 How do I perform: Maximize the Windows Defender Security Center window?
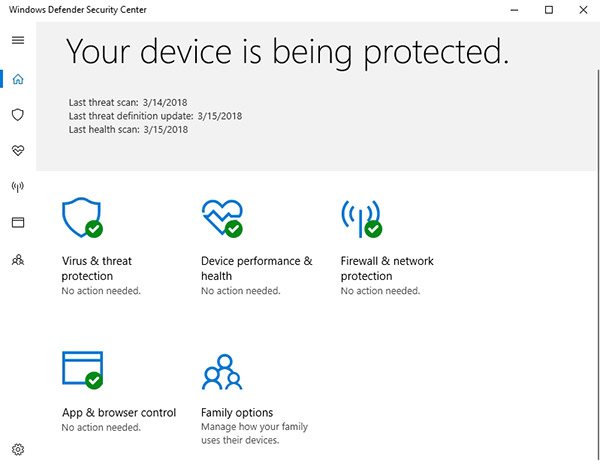point(548,10)
